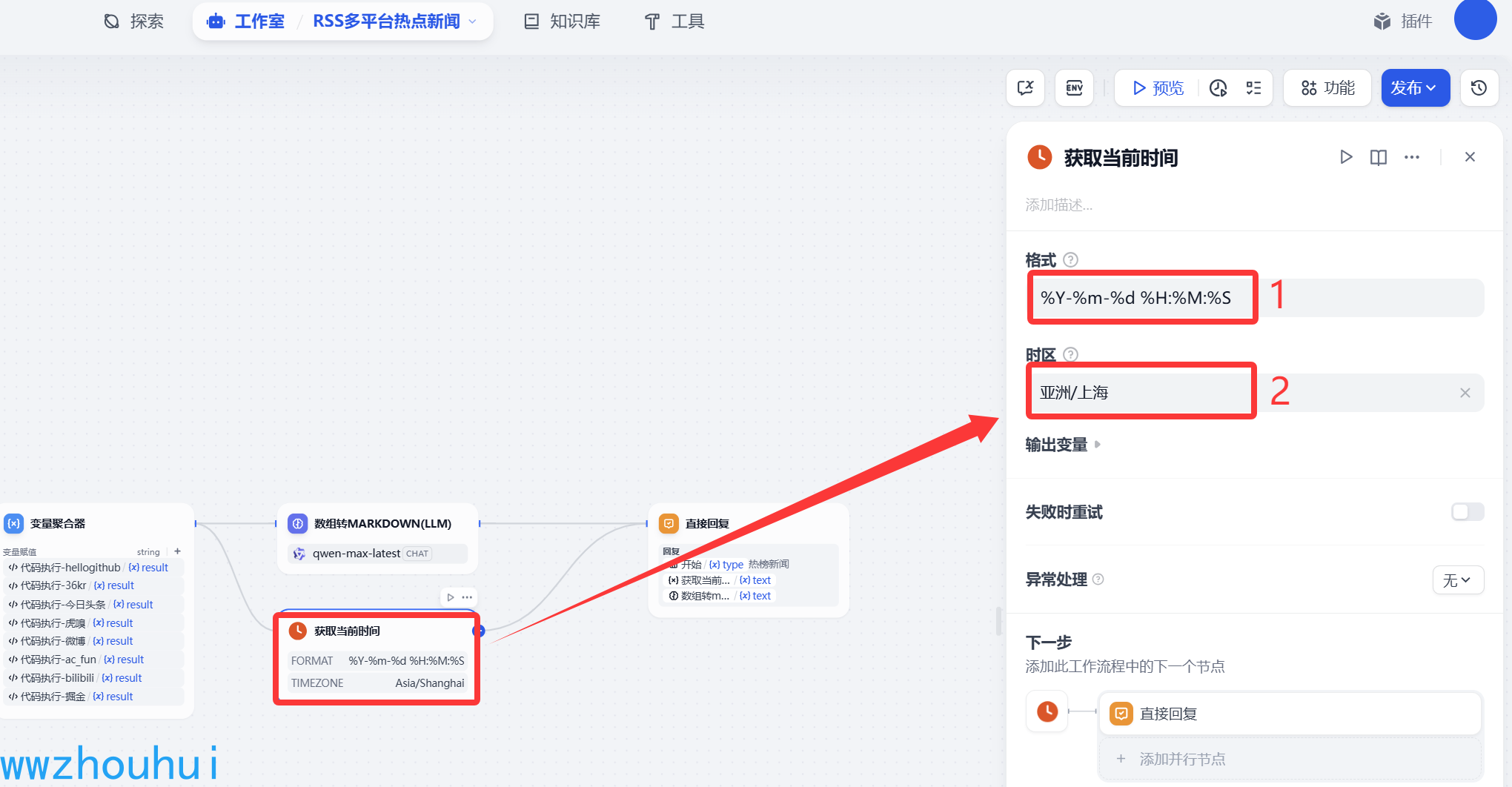Add a variable with the plus in 变量聚合器
The image size is (1512, 787).
[x=178, y=551]
